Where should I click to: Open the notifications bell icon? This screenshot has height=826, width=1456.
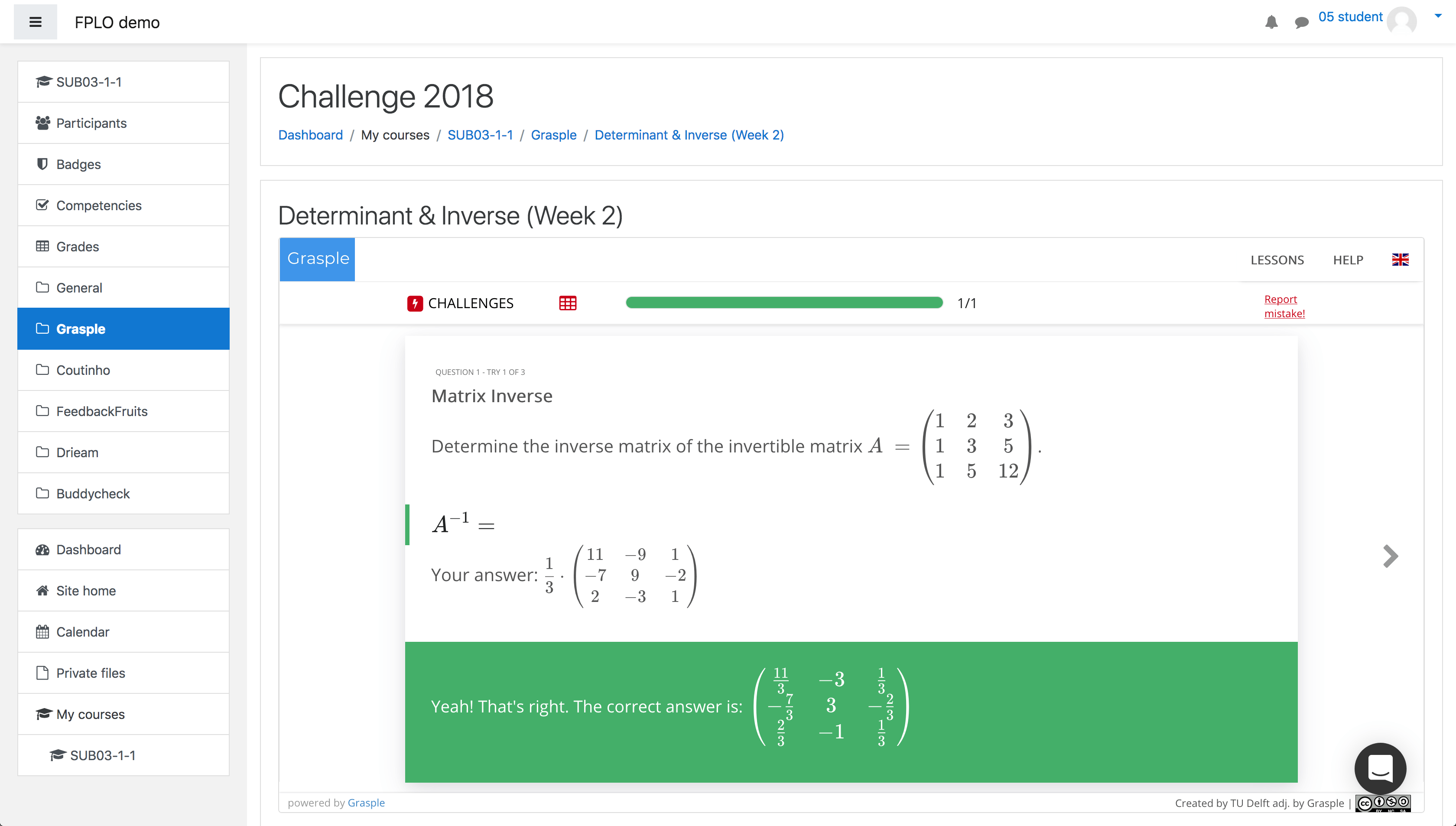click(x=1271, y=22)
